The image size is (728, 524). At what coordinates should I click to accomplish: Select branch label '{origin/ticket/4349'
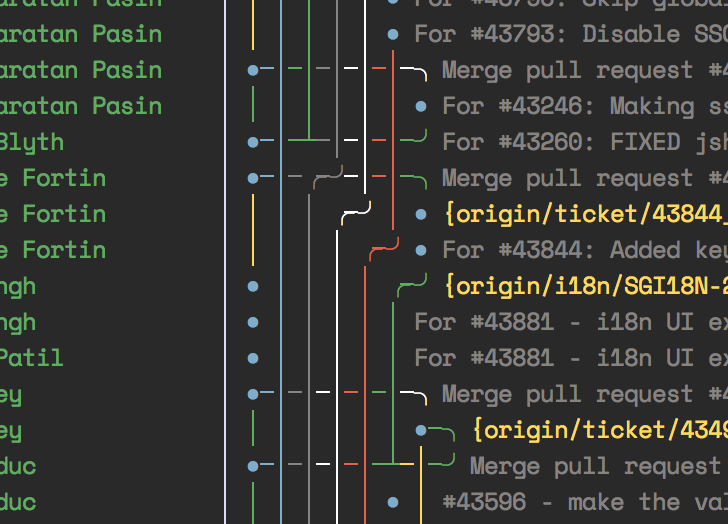click(x=600, y=430)
